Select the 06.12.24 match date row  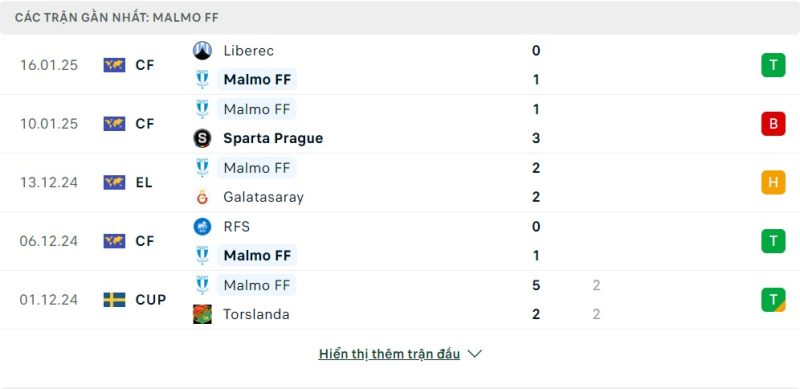[400, 241]
